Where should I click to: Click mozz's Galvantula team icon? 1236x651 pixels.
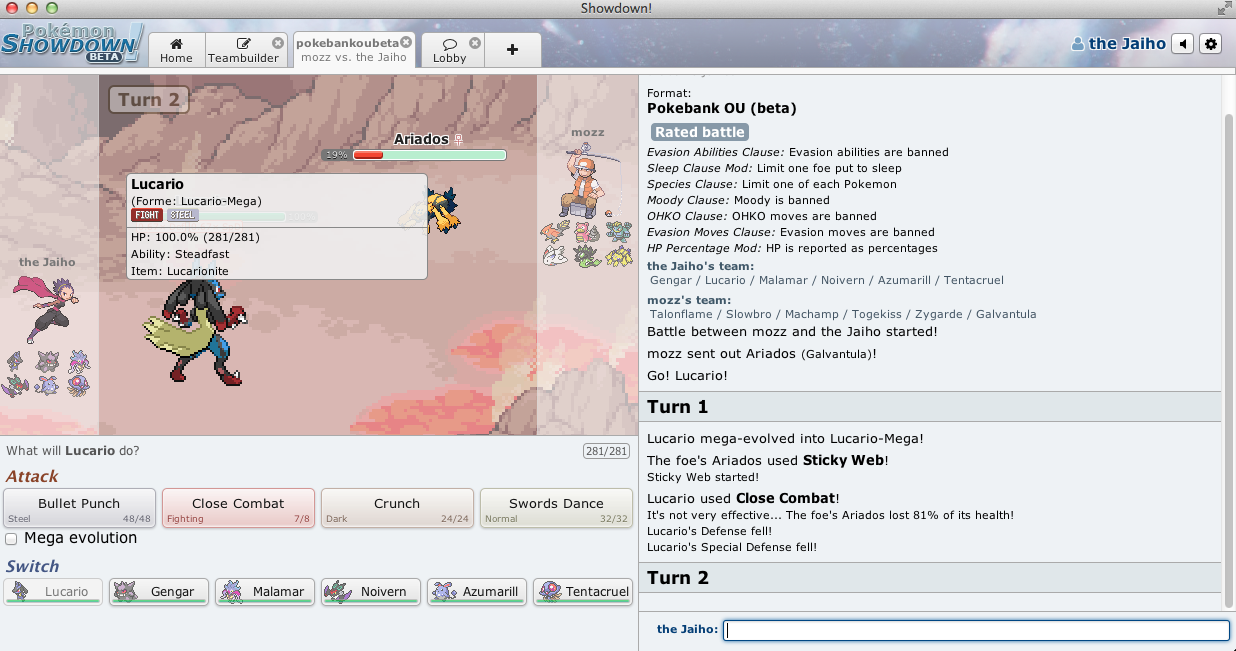(x=620, y=256)
